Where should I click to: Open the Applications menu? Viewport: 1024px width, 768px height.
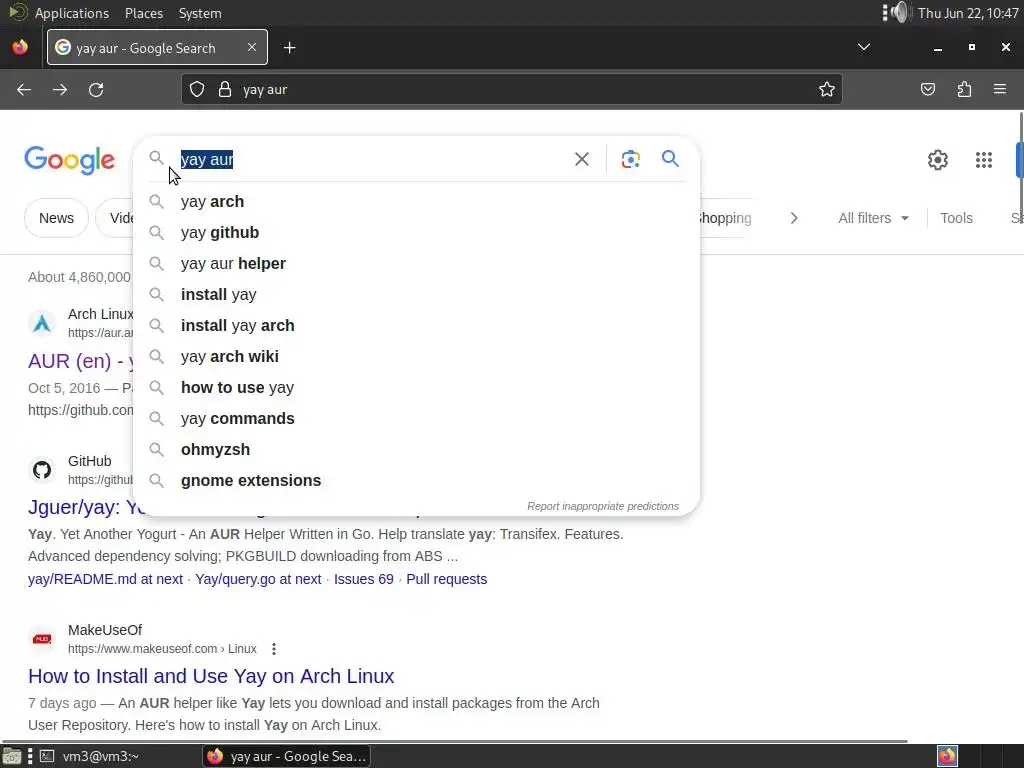point(72,13)
